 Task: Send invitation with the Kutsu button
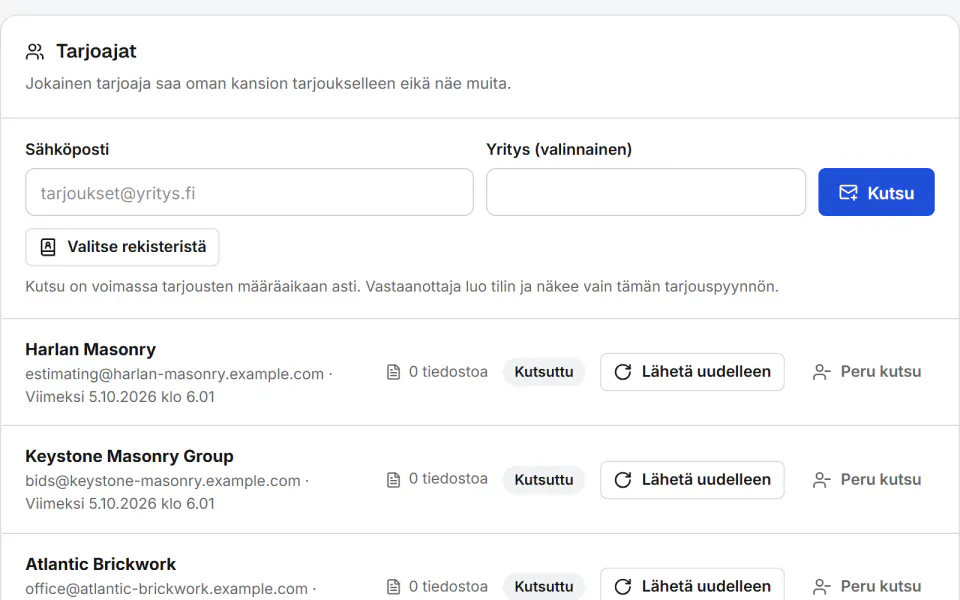(x=876, y=192)
